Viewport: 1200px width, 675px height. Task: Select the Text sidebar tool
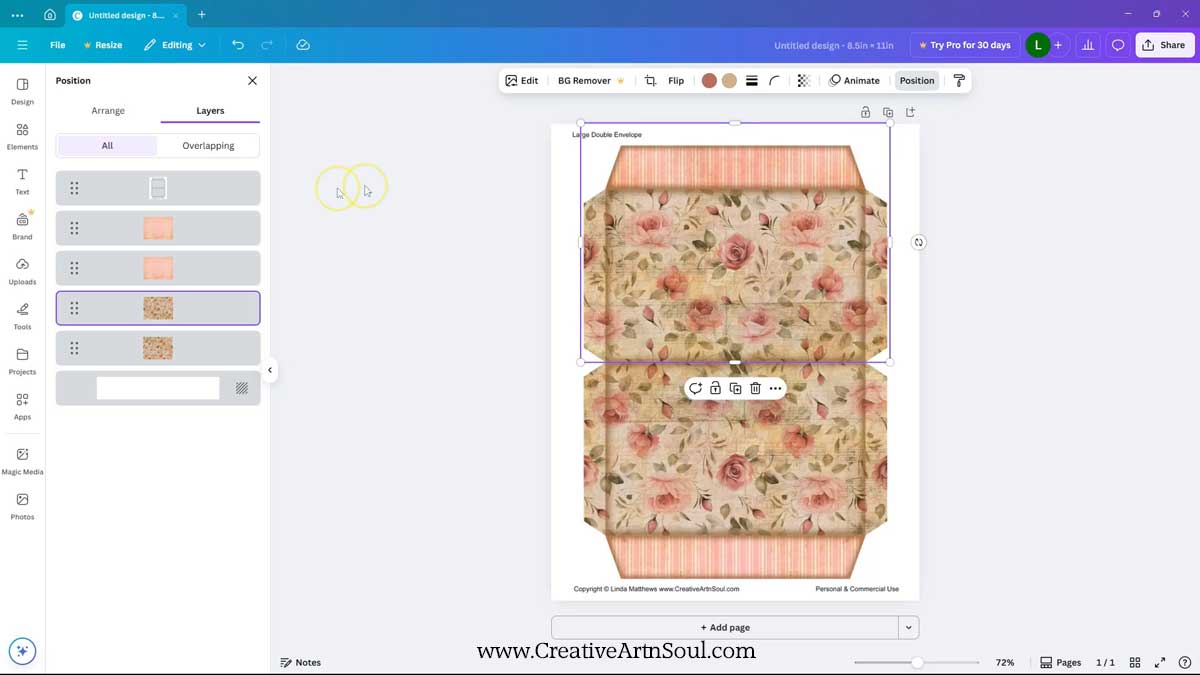(x=22, y=181)
